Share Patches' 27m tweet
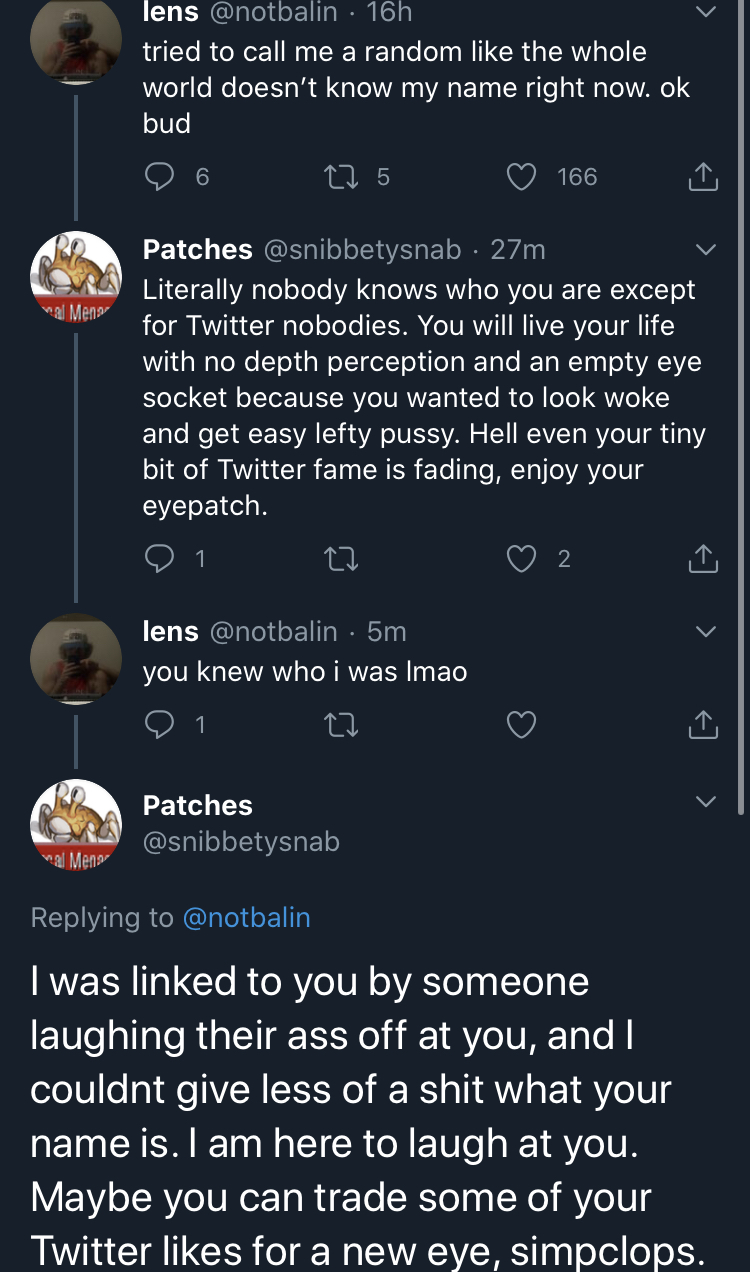 click(x=703, y=559)
